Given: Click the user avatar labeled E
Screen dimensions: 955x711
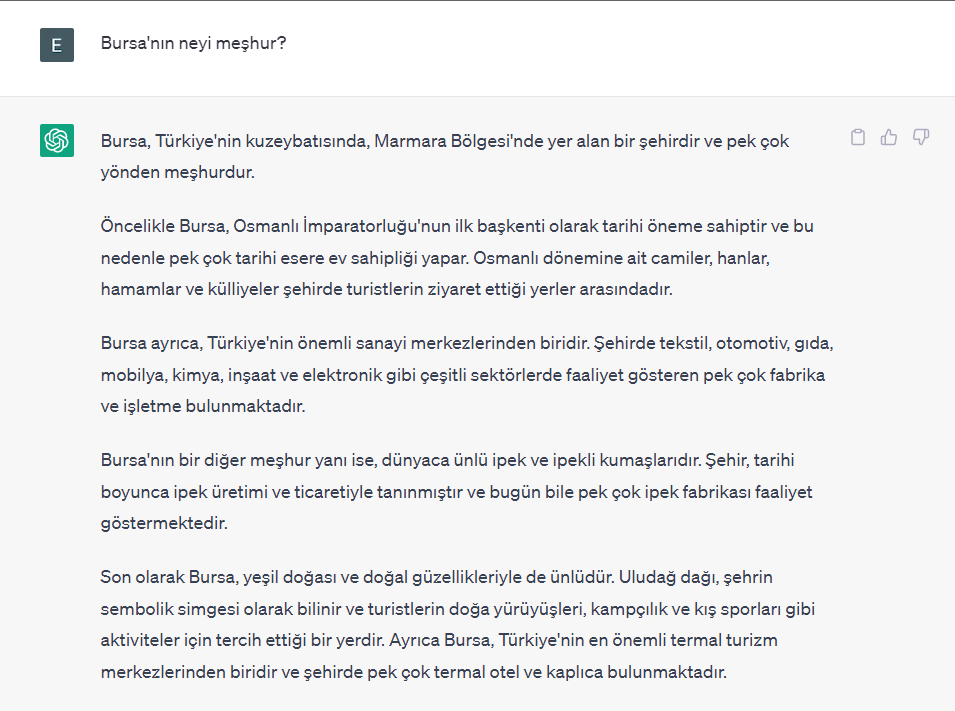Looking at the screenshot, I should point(56,45).
